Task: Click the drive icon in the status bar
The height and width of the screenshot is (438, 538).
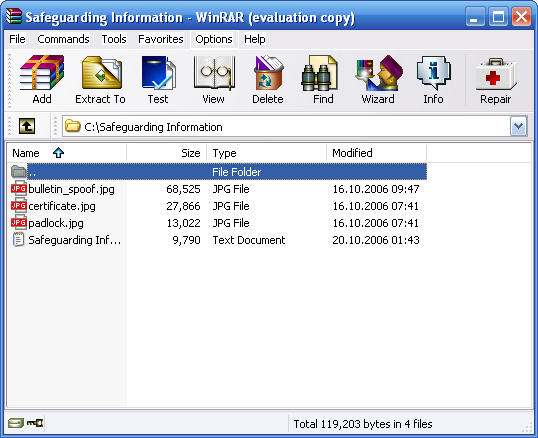Action: point(16,423)
